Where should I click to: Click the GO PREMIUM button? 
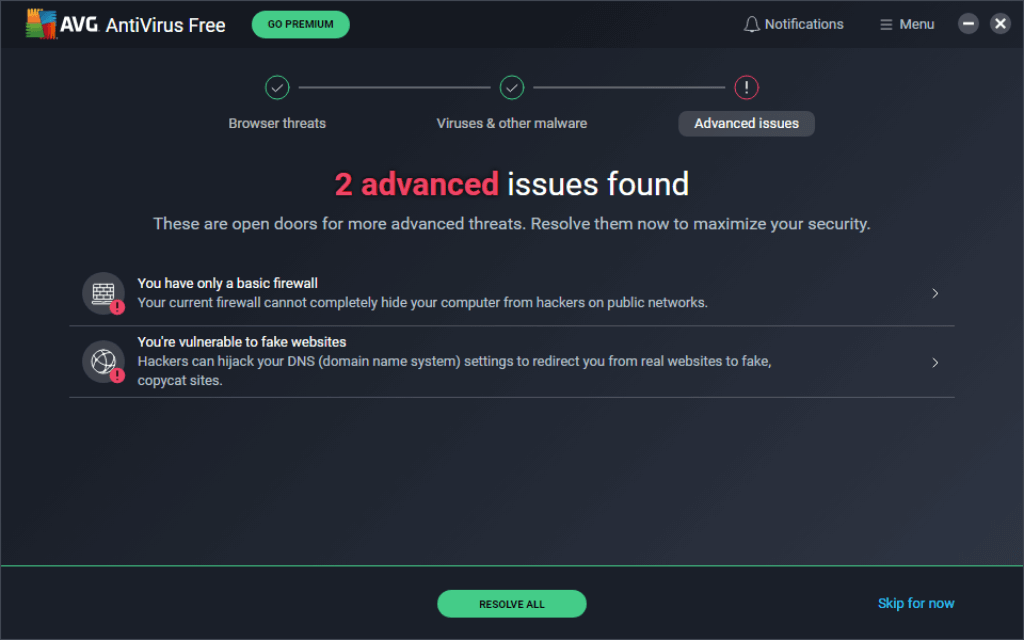click(300, 24)
